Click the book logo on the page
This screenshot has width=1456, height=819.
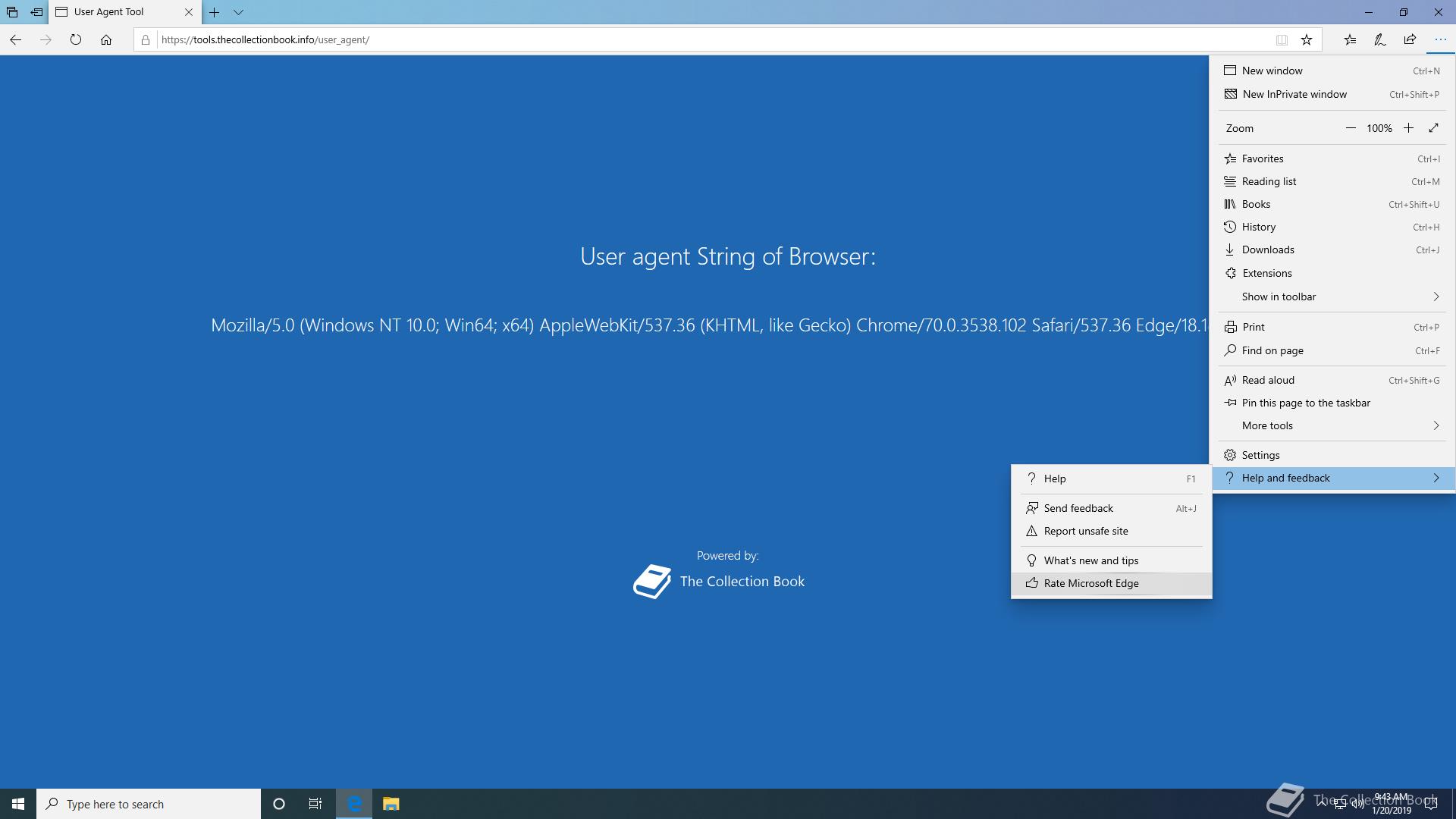(x=652, y=582)
